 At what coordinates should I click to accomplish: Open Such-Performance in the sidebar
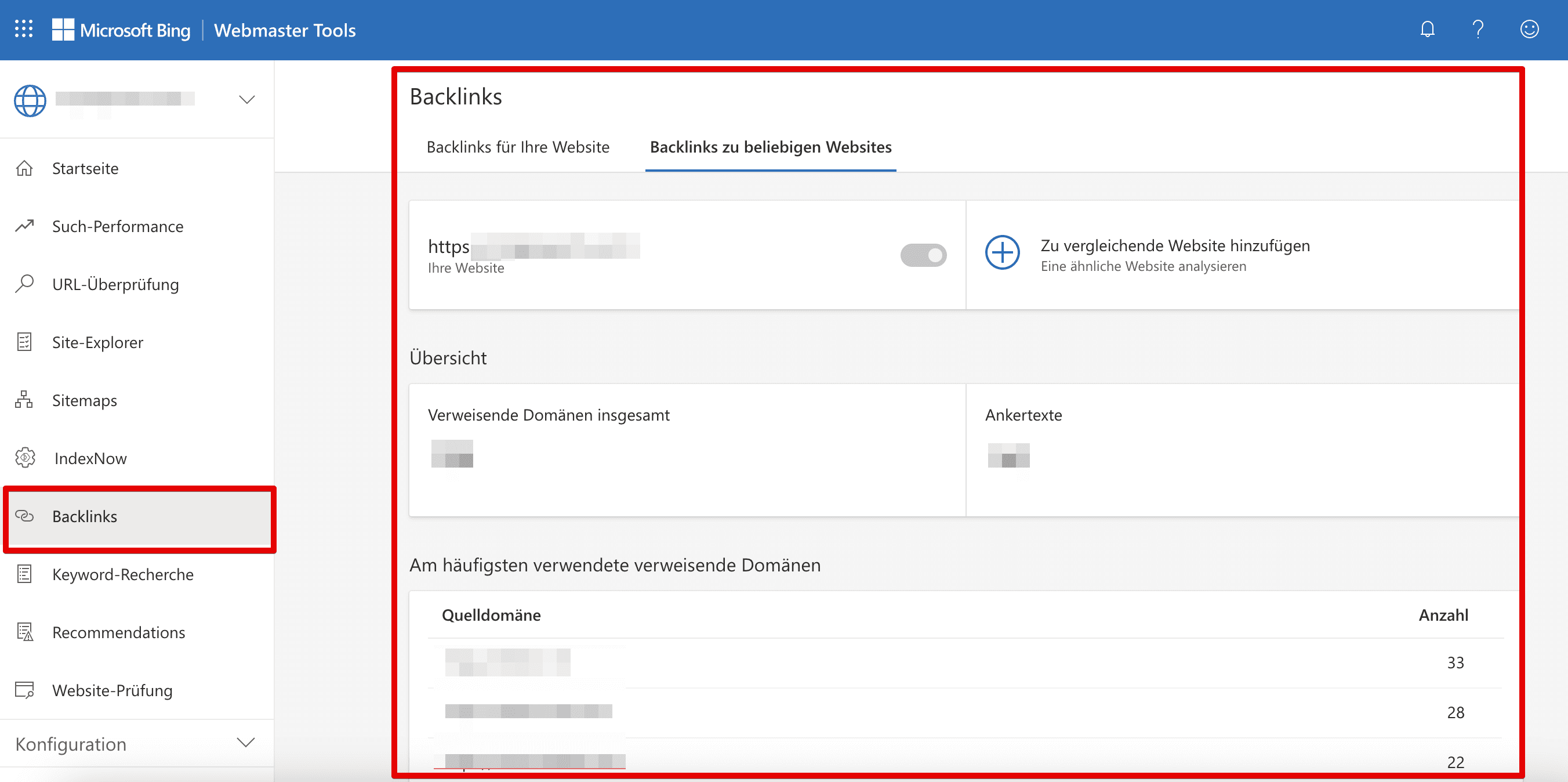click(137, 226)
